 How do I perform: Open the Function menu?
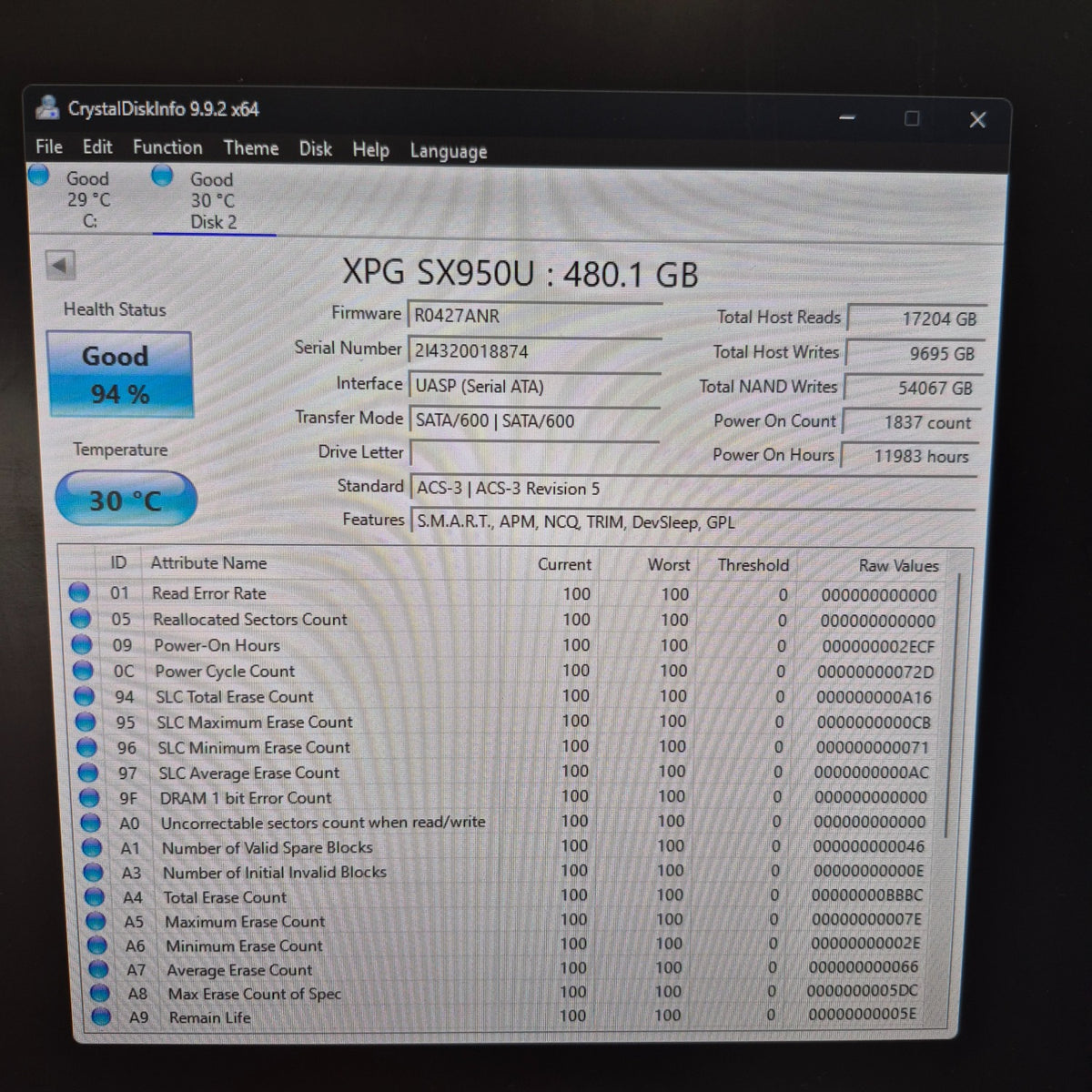point(167,147)
